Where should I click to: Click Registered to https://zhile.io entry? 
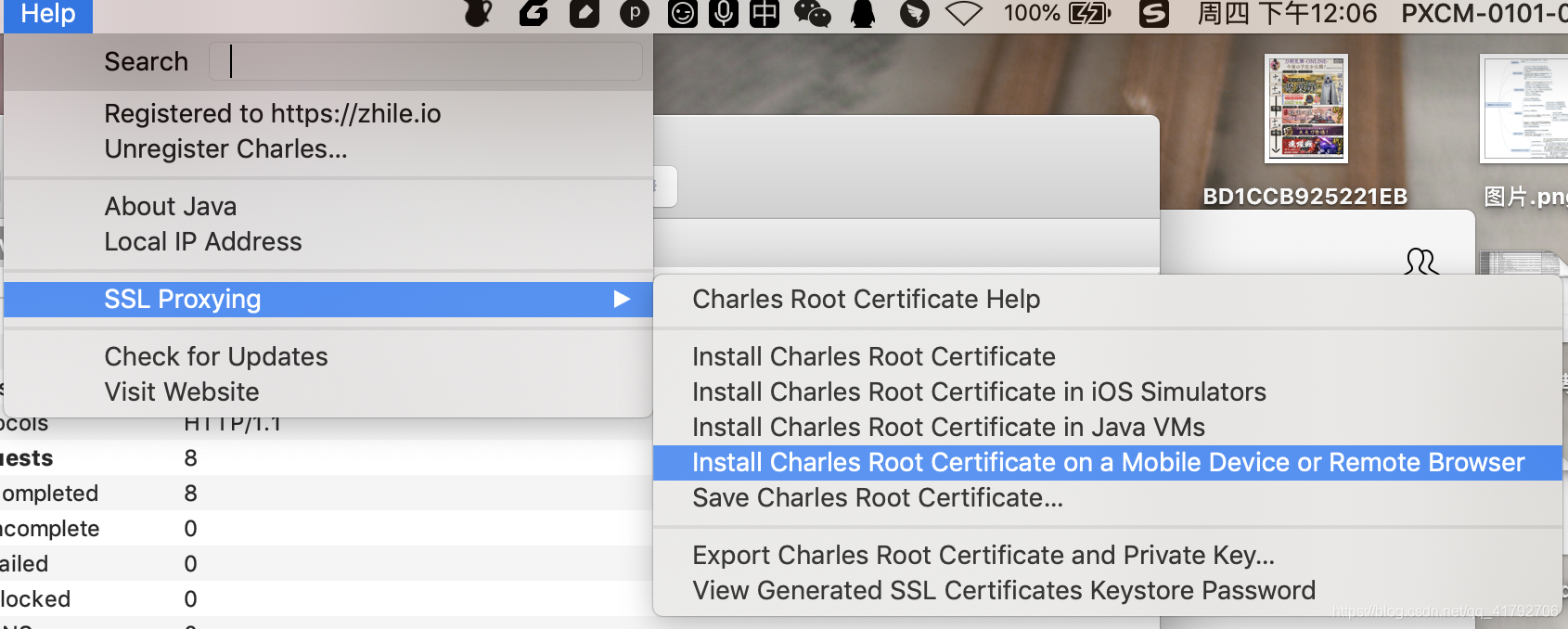pos(273,113)
